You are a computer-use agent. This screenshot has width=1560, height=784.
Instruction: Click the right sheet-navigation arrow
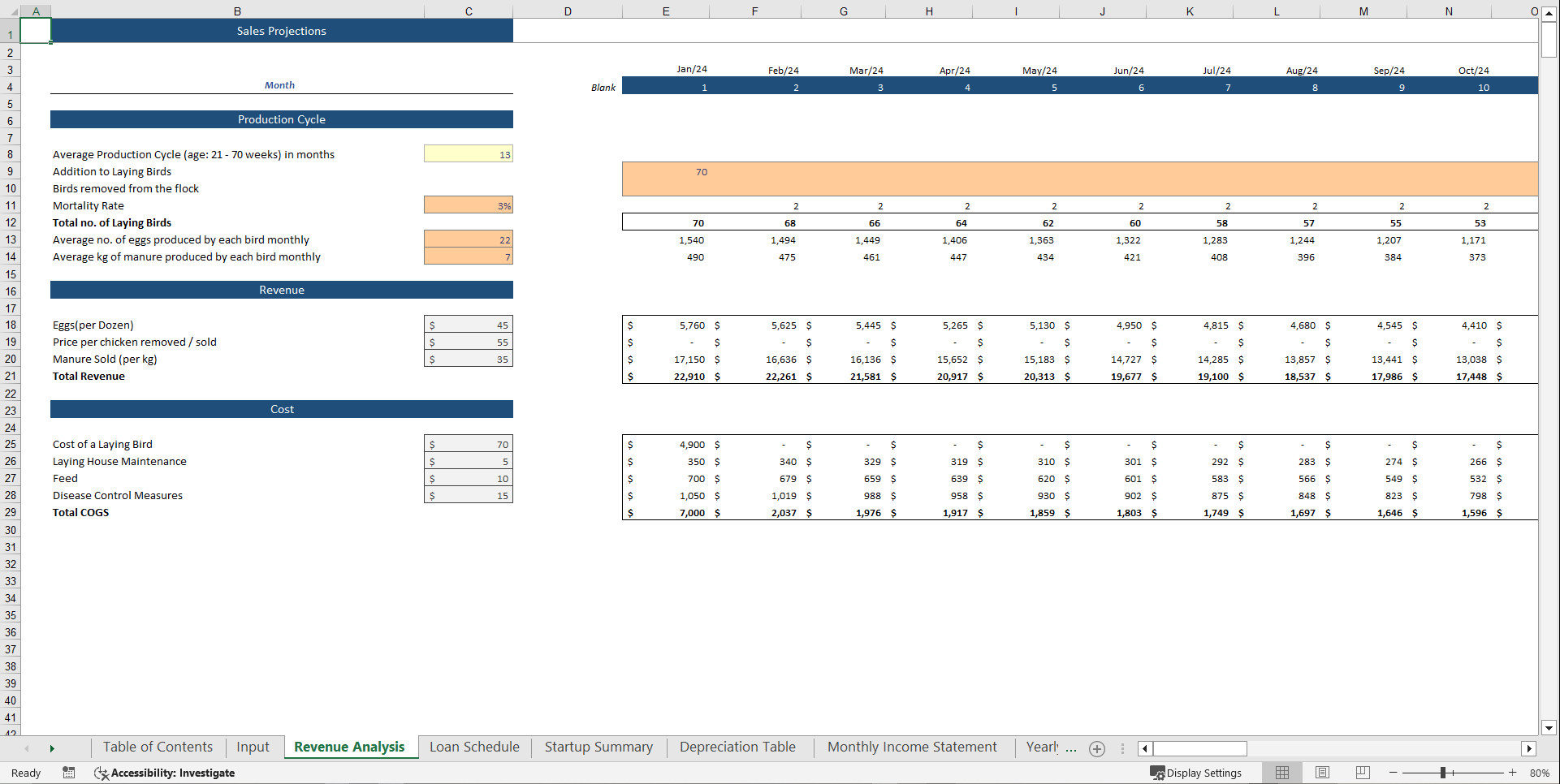coord(52,748)
